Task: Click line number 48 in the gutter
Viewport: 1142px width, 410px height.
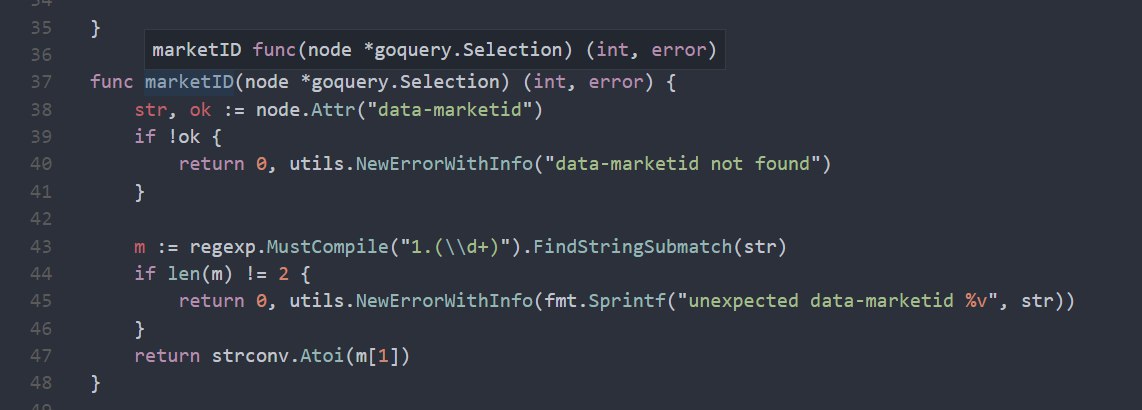Action: point(41,382)
